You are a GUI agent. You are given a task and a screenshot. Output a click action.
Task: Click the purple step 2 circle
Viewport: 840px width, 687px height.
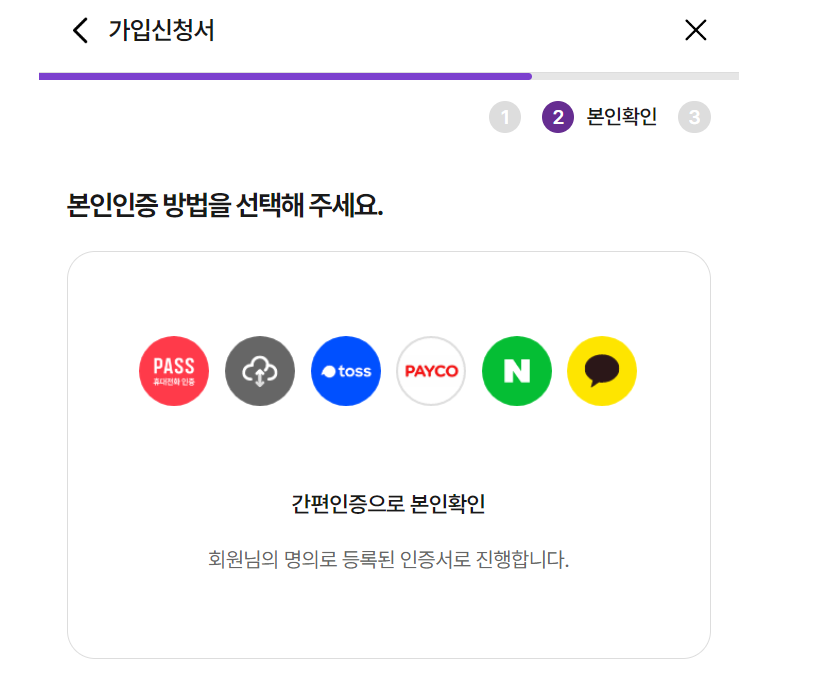pyautogui.click(x=558, y=117)
